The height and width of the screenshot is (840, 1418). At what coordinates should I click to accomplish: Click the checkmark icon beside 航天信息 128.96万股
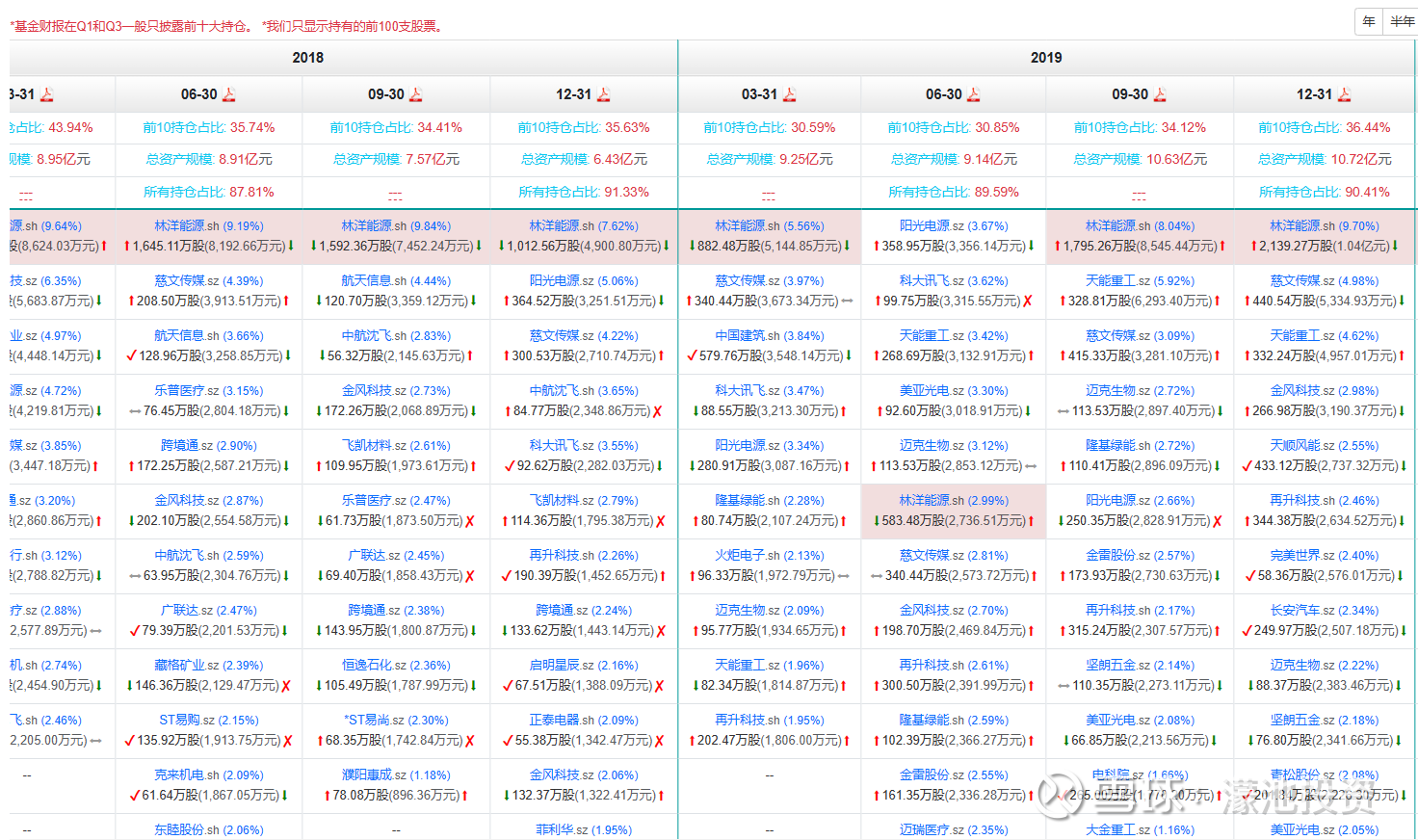pyautogui.click(x=132, y=355)
